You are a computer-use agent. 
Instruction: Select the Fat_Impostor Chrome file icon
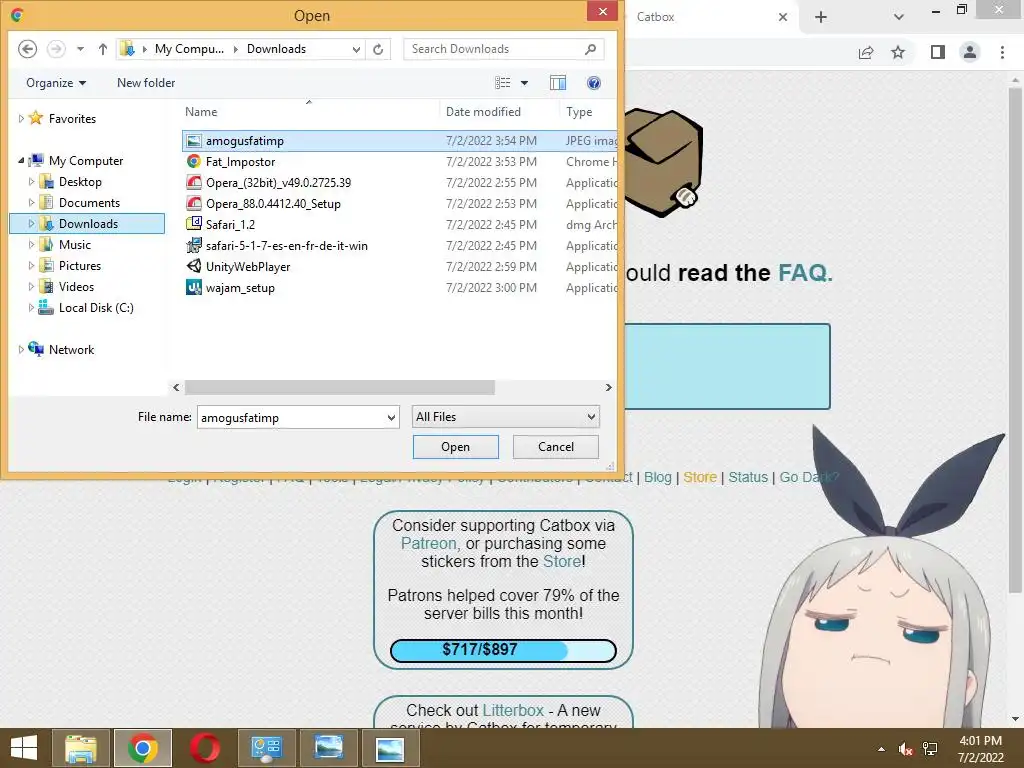click(x=194, y=162)
